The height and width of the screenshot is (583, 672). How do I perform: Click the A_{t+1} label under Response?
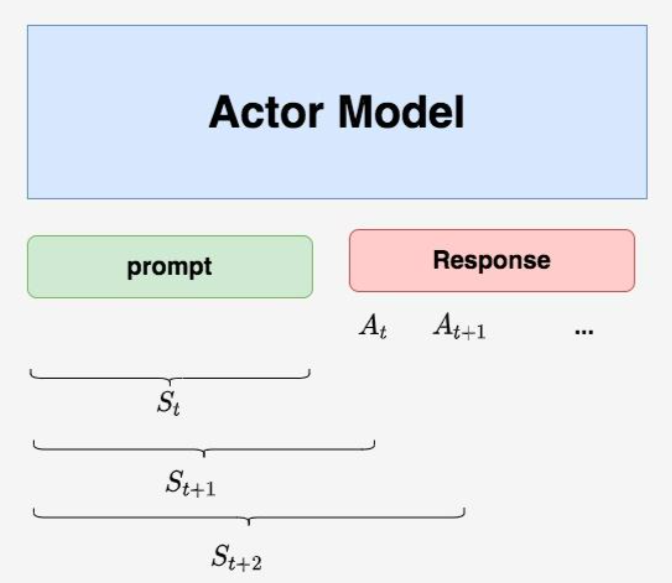coord(459,327)
